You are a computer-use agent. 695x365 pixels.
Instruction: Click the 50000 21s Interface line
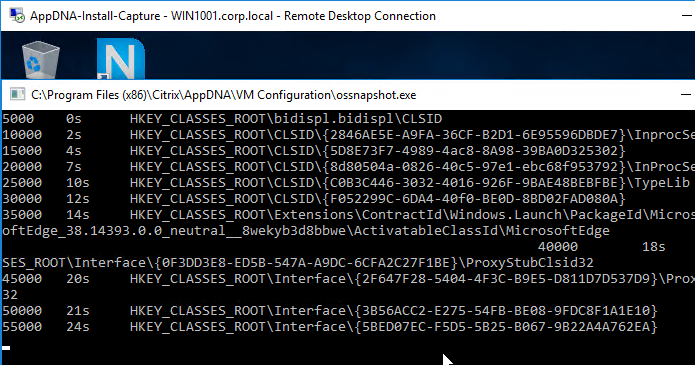[x=330, y=310]
